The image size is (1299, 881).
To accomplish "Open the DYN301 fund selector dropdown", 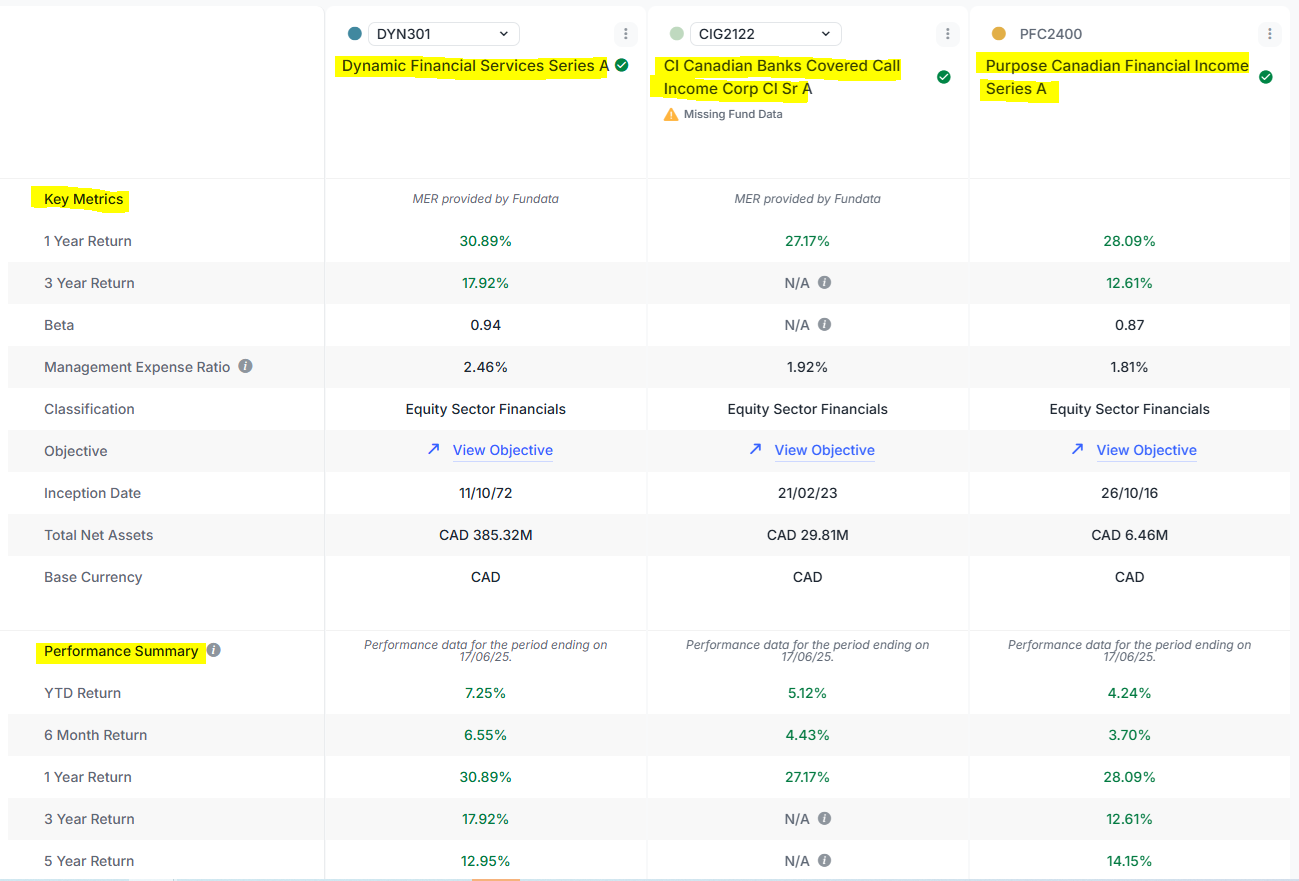I will coord(444,34).
